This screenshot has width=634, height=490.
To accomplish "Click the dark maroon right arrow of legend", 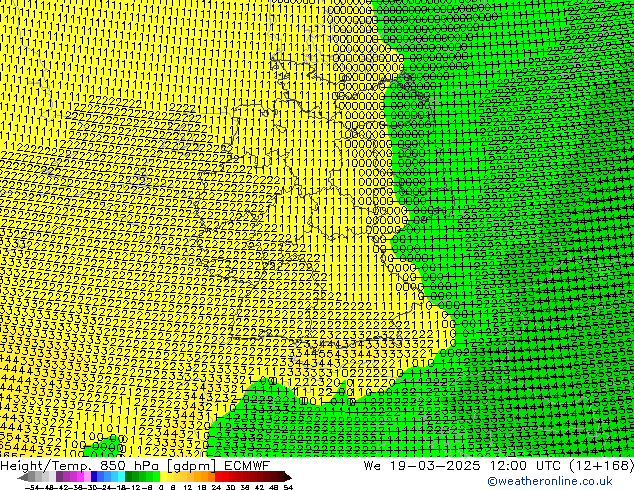I will (288, 477).
